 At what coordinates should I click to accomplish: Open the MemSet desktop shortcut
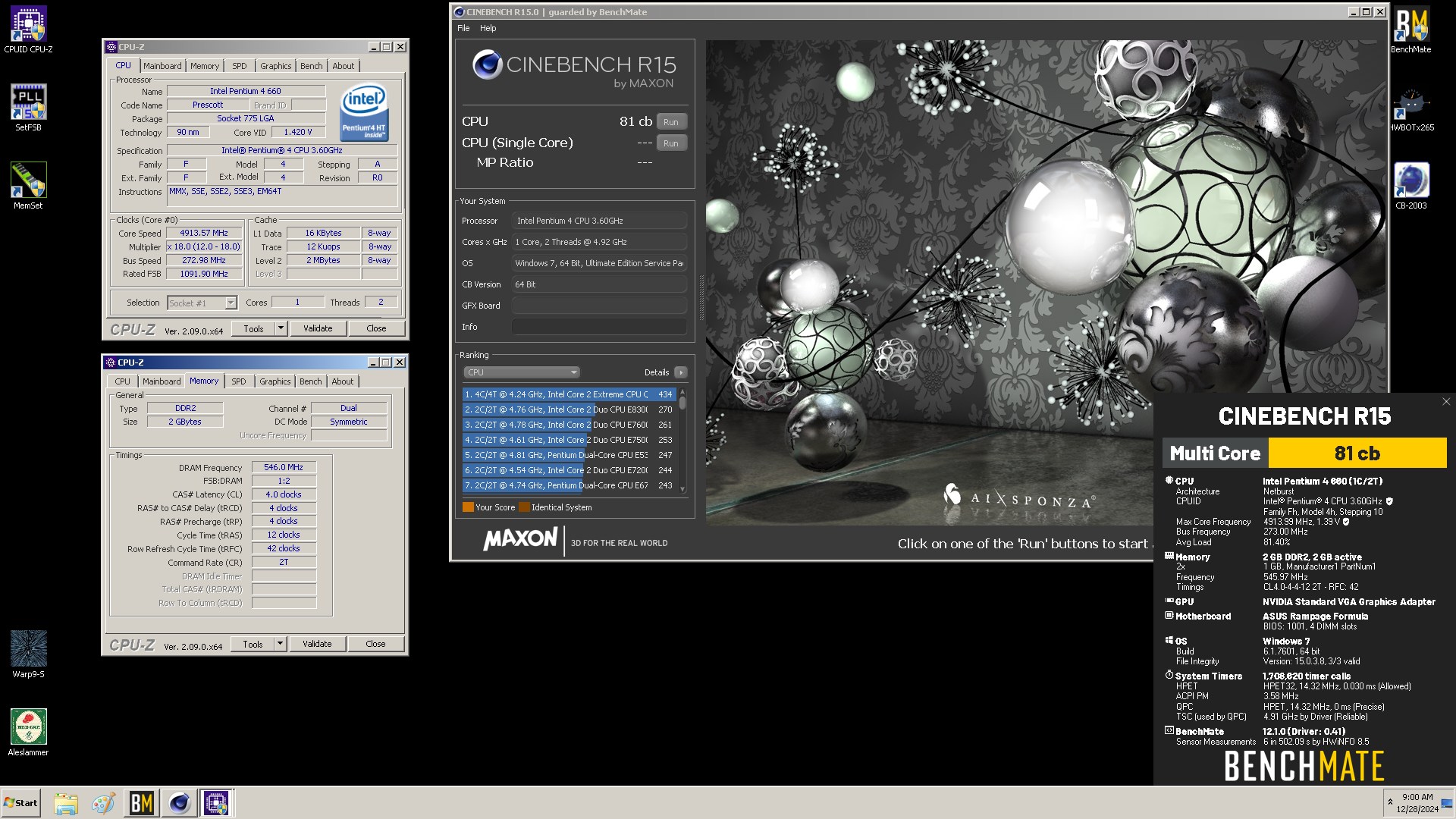(28, 186)
